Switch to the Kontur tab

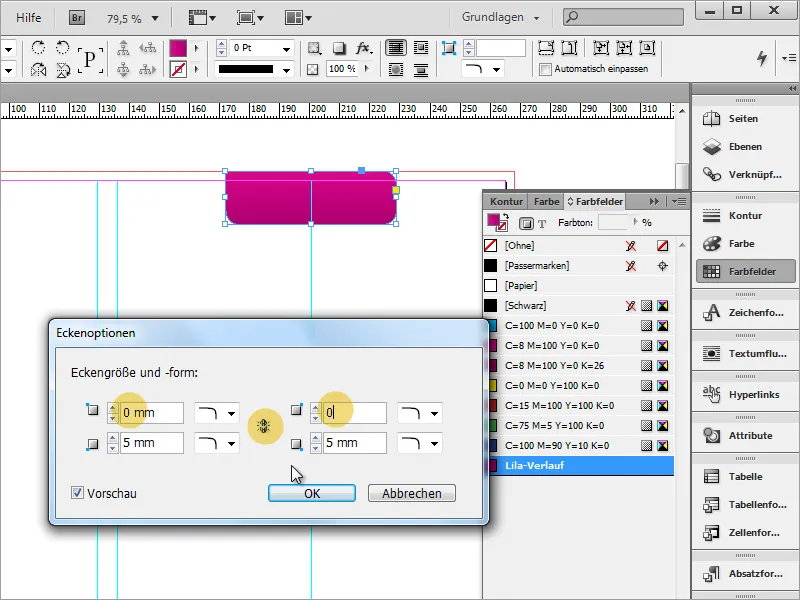(x=507, y=202)
